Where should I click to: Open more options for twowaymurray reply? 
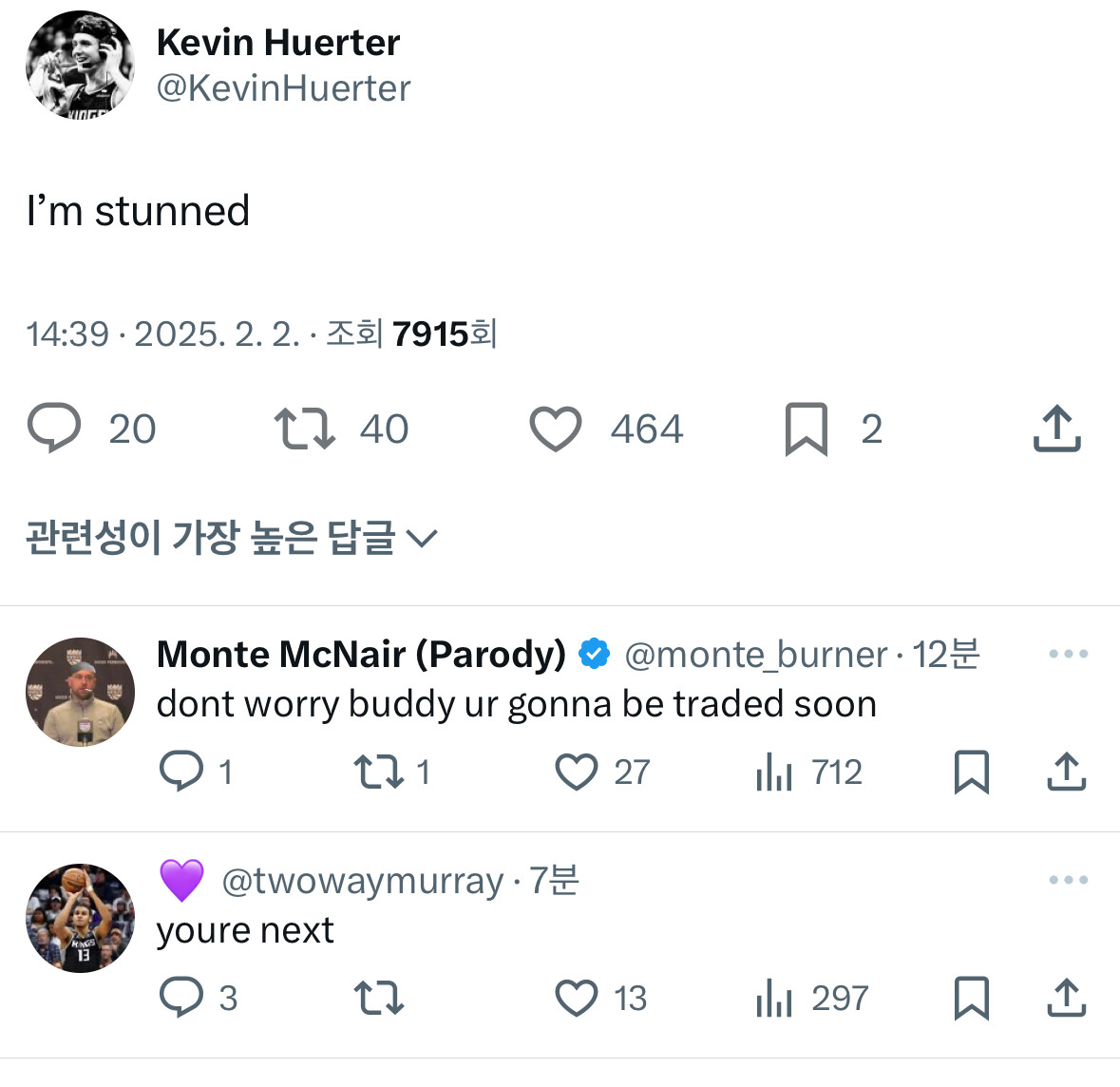[1068, 880]
